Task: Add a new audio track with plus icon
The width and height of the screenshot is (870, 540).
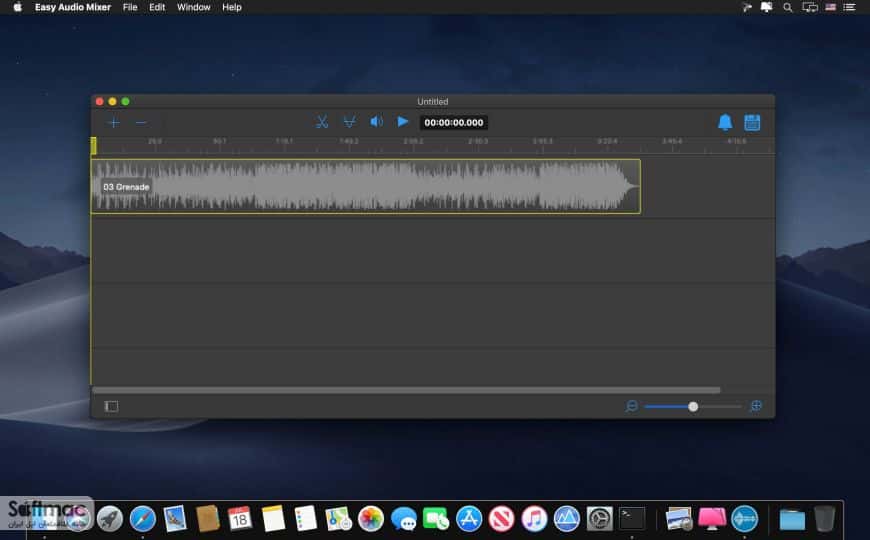Action: click(114, 123)
